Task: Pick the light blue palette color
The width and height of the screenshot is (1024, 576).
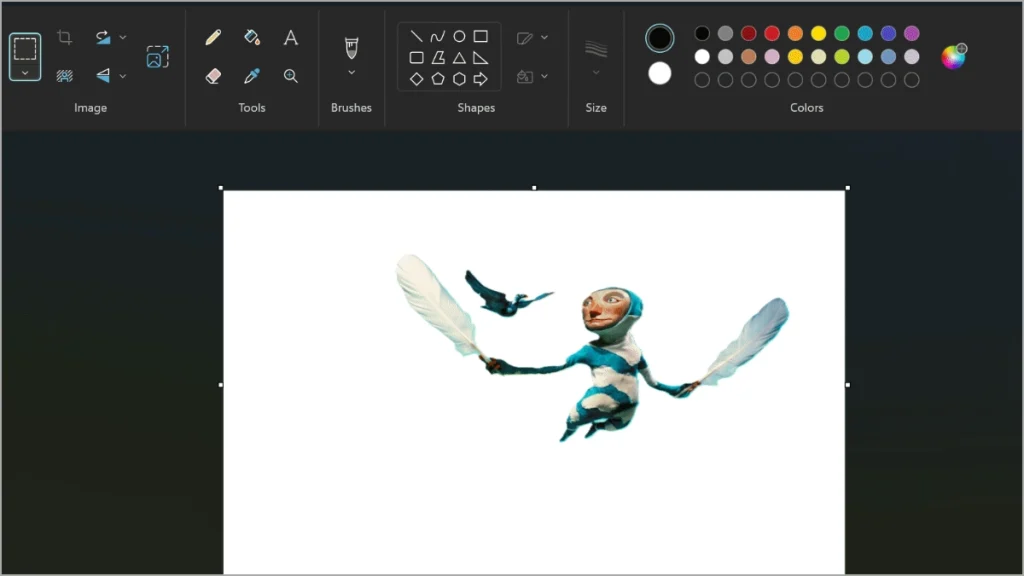Action: [x=865, y=57]
